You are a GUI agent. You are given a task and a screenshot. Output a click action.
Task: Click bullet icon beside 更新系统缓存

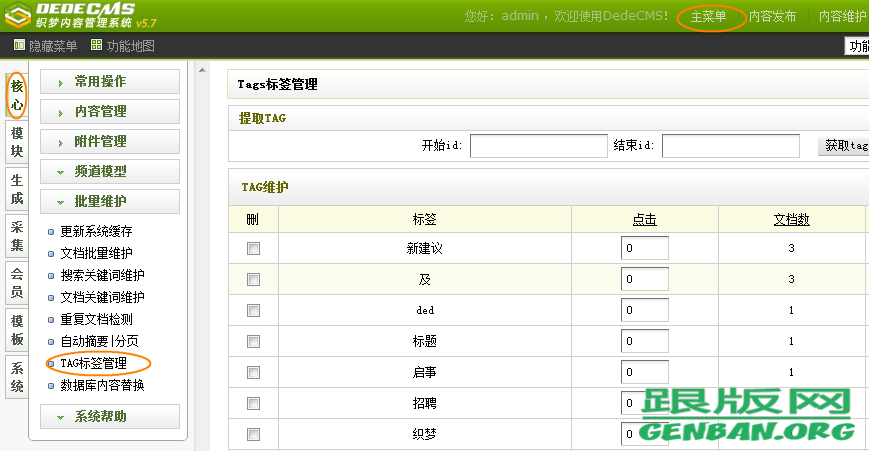(x=51, y=231)
